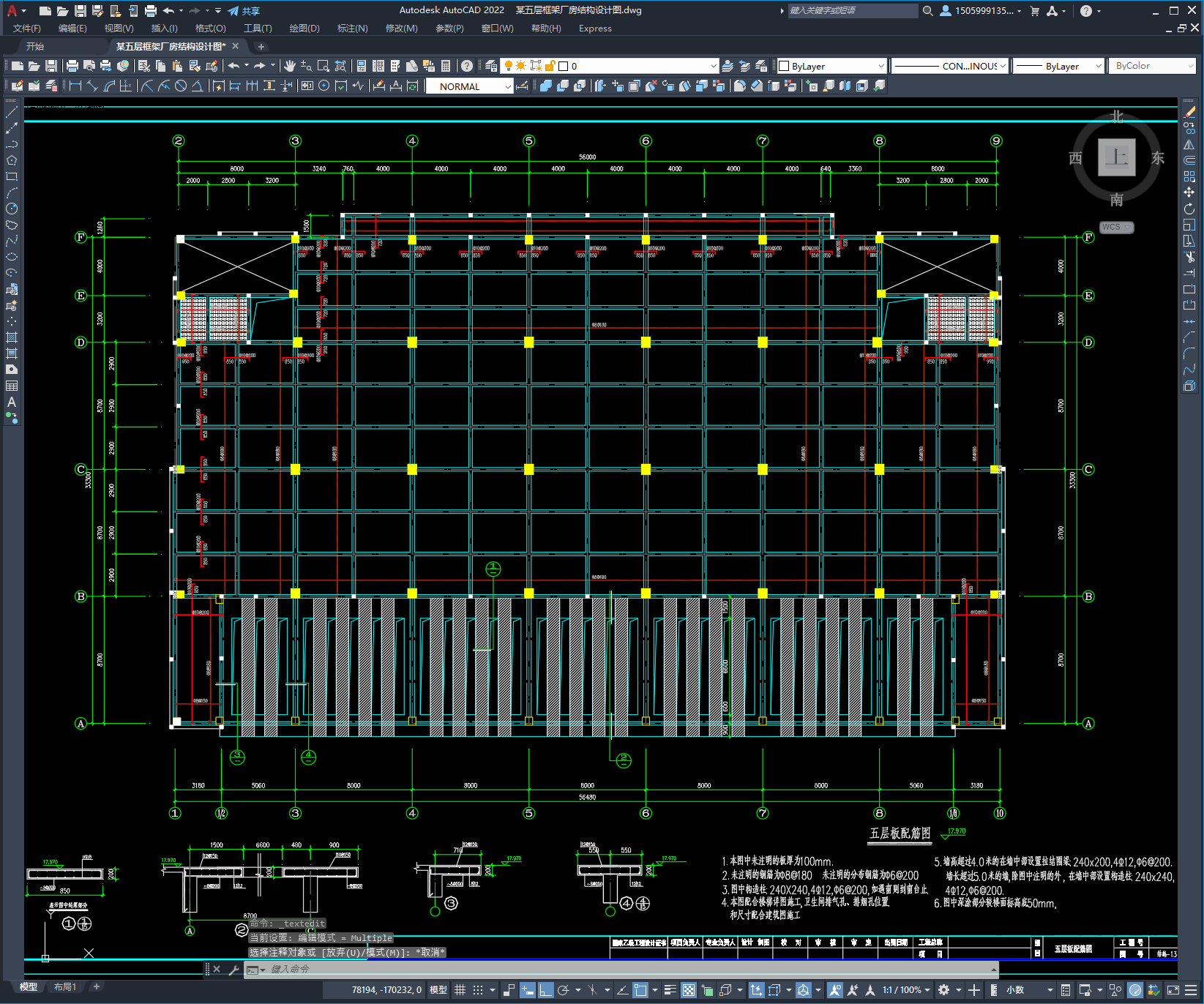
Task: Toggle object snap in status bar
Action: [640, 990]
